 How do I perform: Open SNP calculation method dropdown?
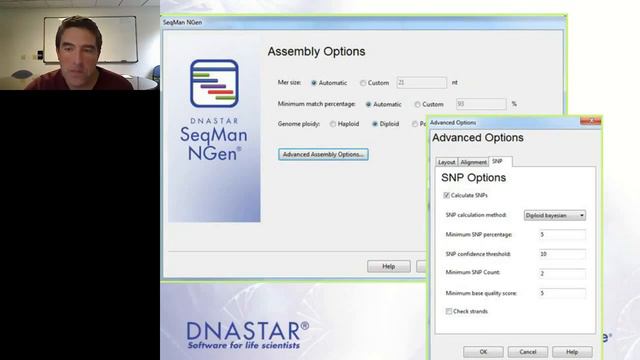pyautogui.click(x=555, y=215)
